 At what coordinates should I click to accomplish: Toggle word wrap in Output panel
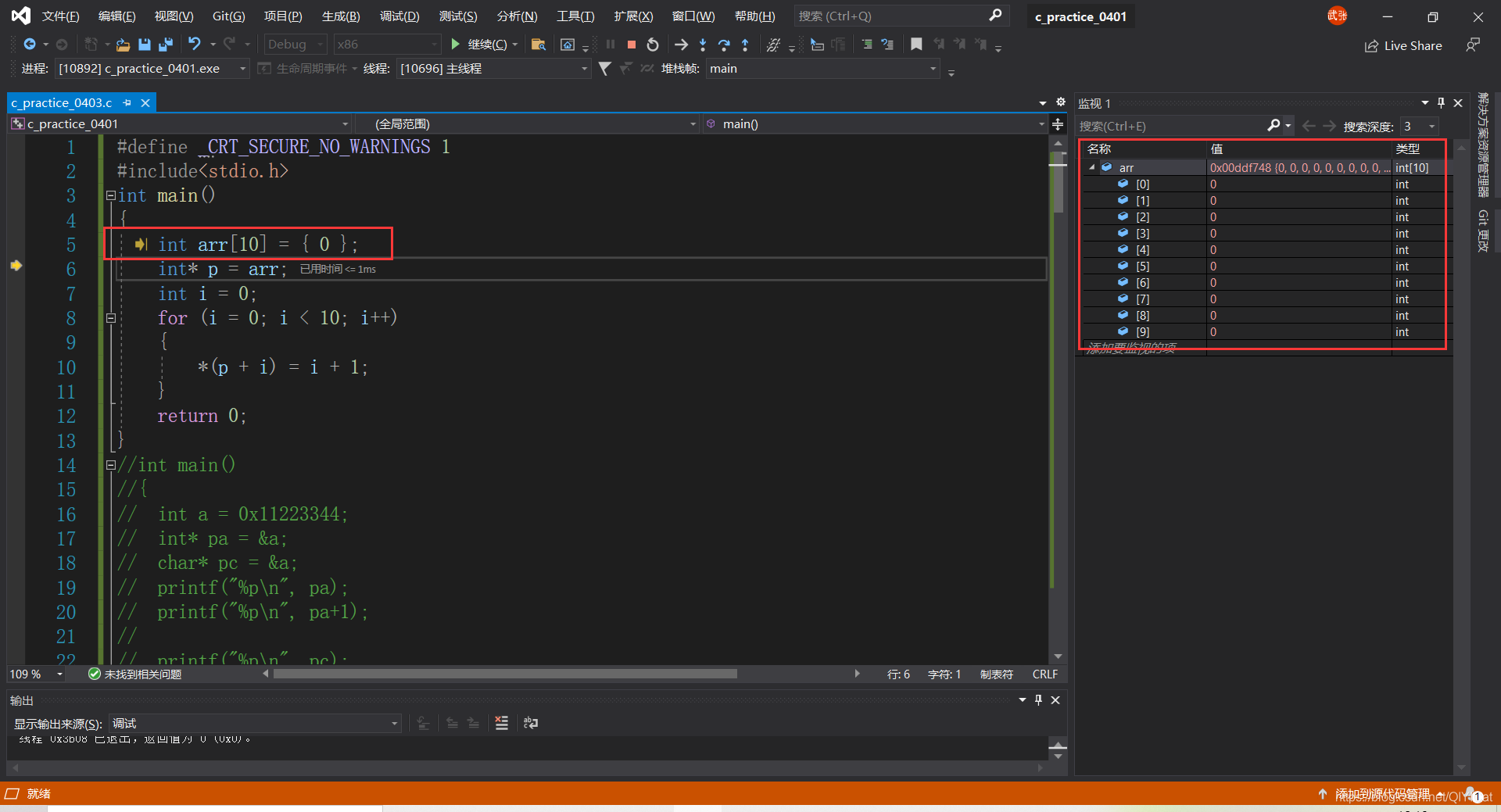coord(531,723)
